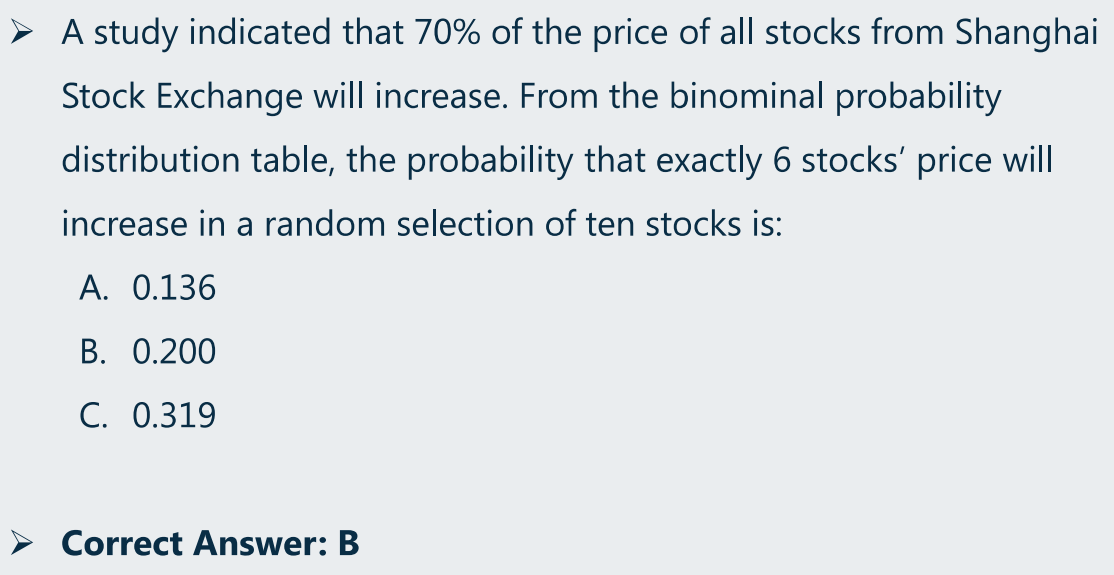Click the phrase exactly 6
The height and width of the screenshot is (575, 1114).
(x=723, y=160)
